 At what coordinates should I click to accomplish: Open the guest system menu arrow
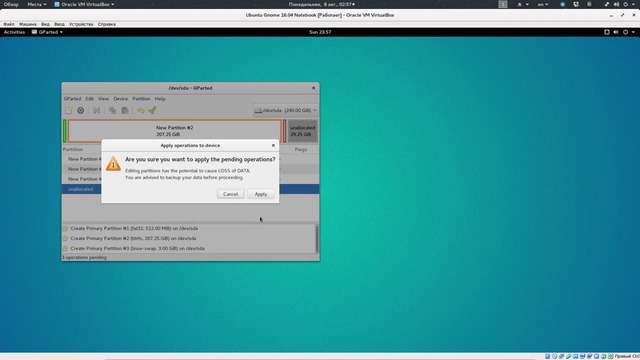[x=633, y=32]
